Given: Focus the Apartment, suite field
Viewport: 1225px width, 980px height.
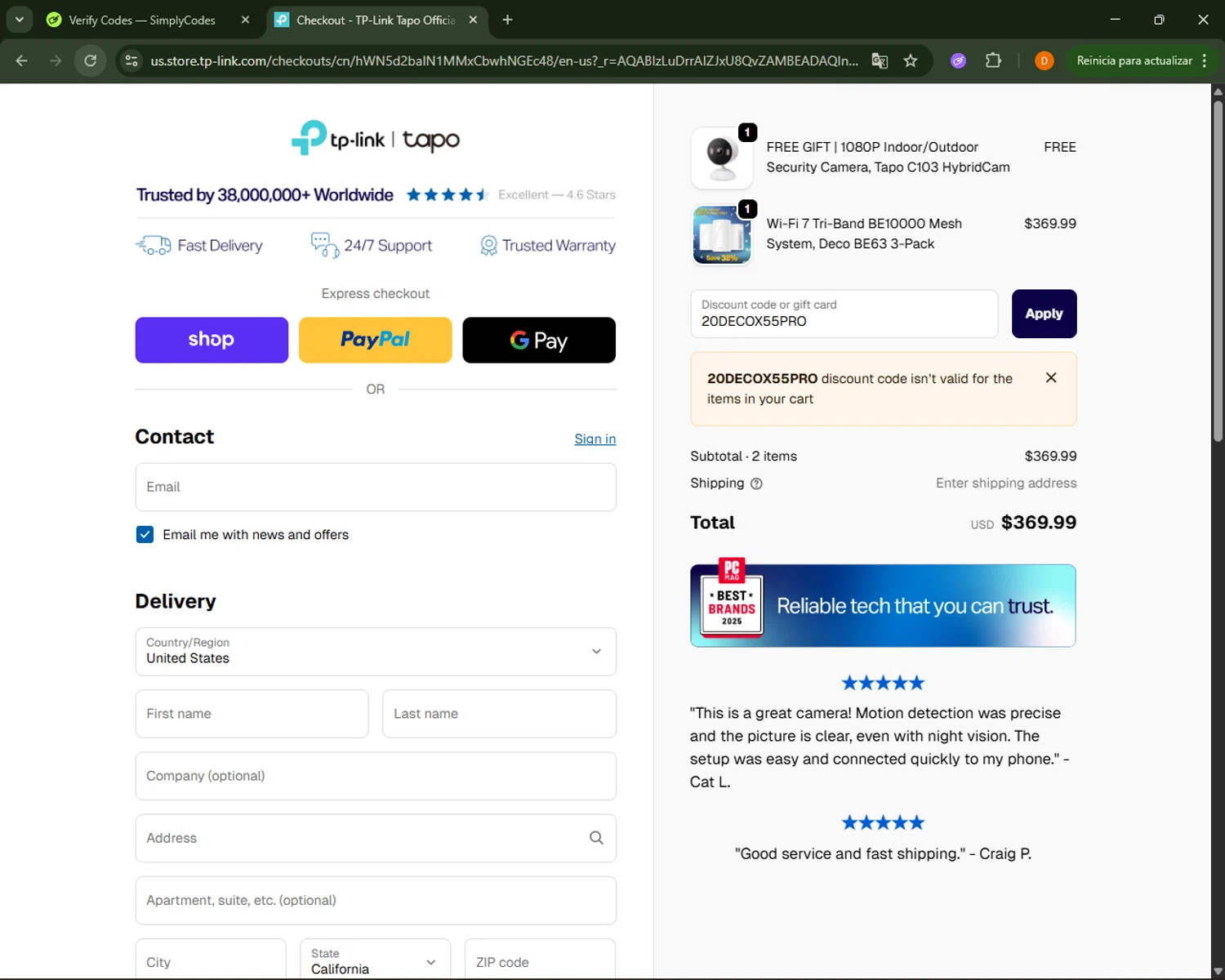Looking at the screenshot, I should [376, 900].
